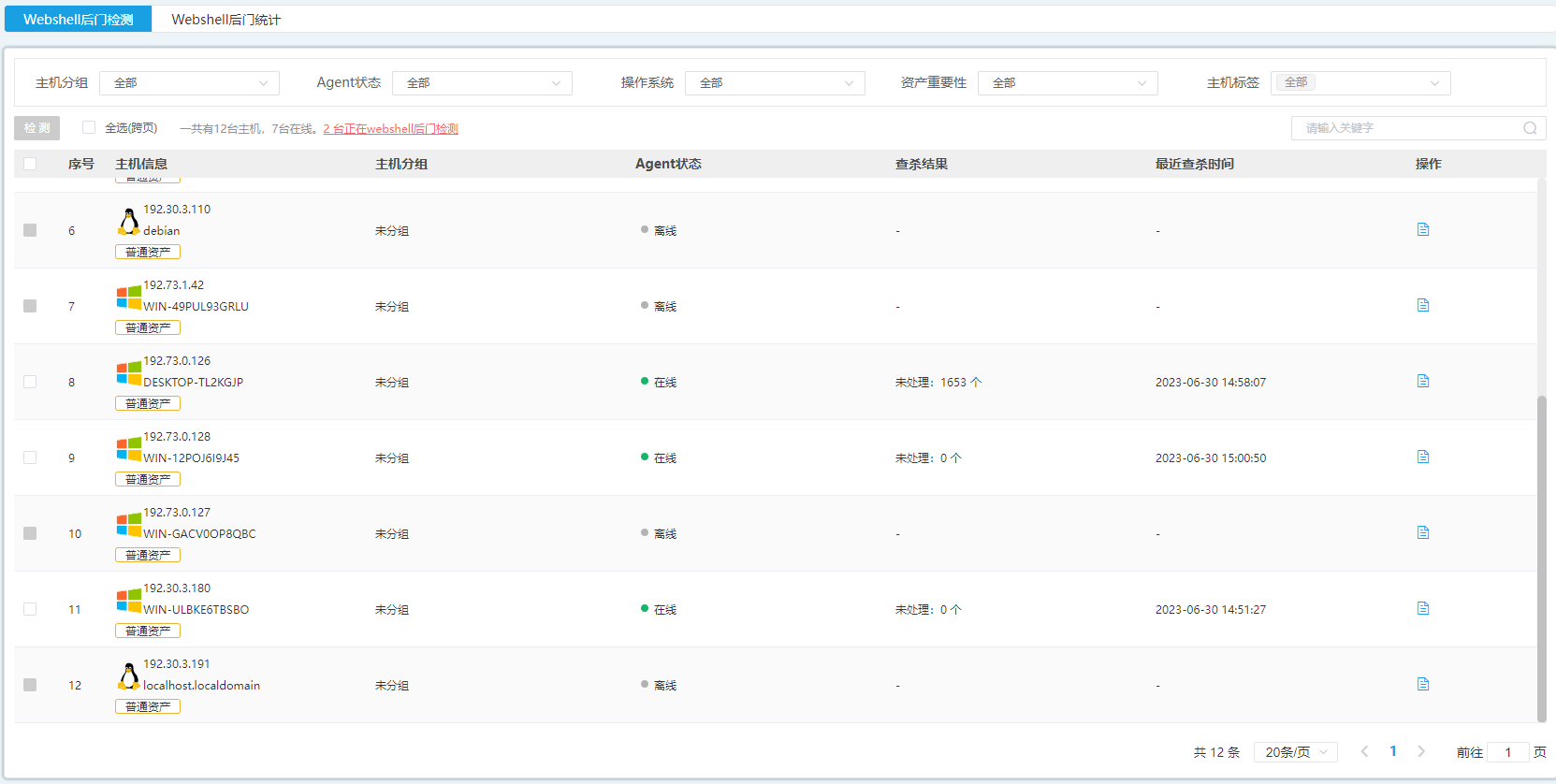The image size is (1556, 784).
Task: Click search magnifier icon in keyword box
Action: pyautogui.click(x=1530, y=128)
